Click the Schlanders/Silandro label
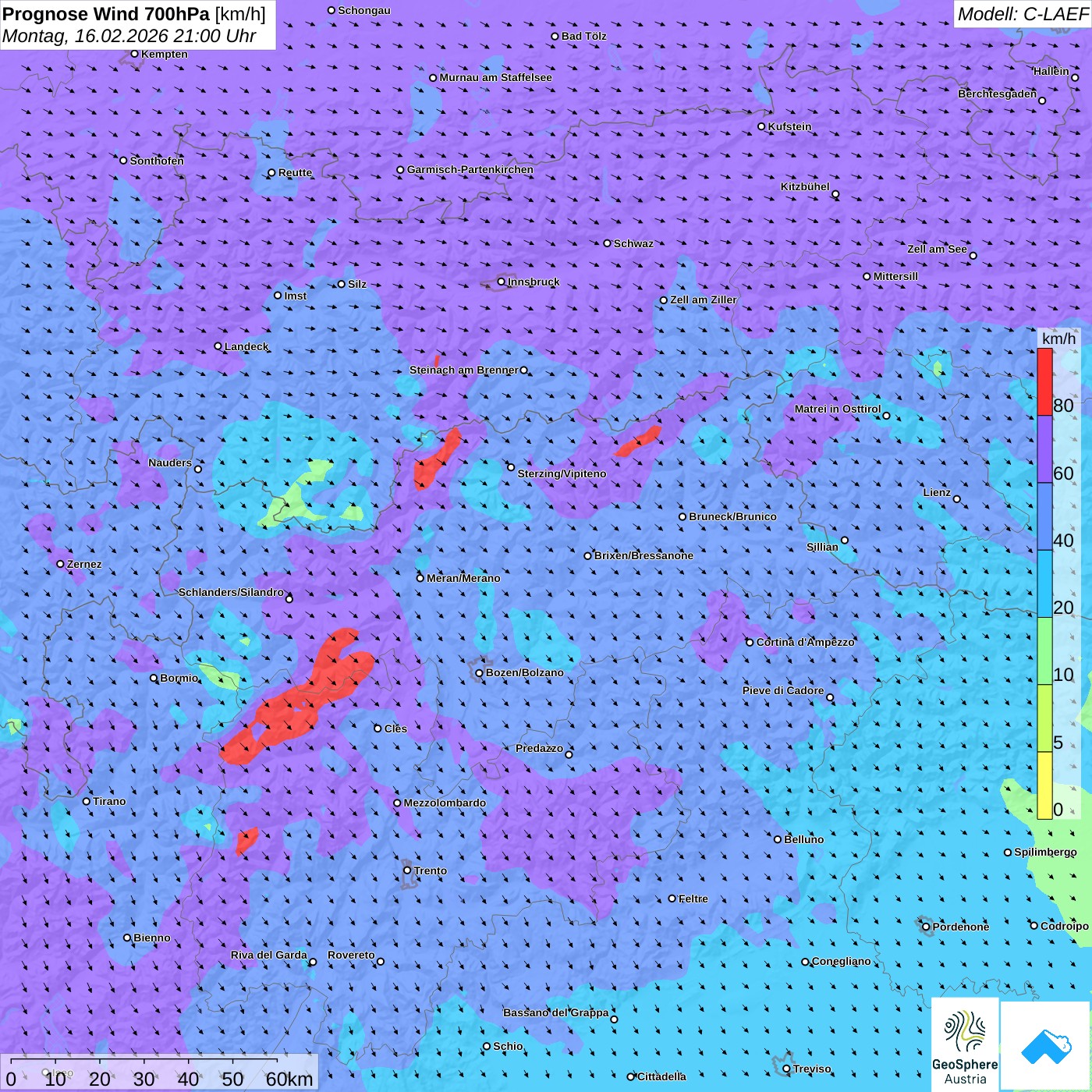The image size is (1092, 1092). (231, 592)
